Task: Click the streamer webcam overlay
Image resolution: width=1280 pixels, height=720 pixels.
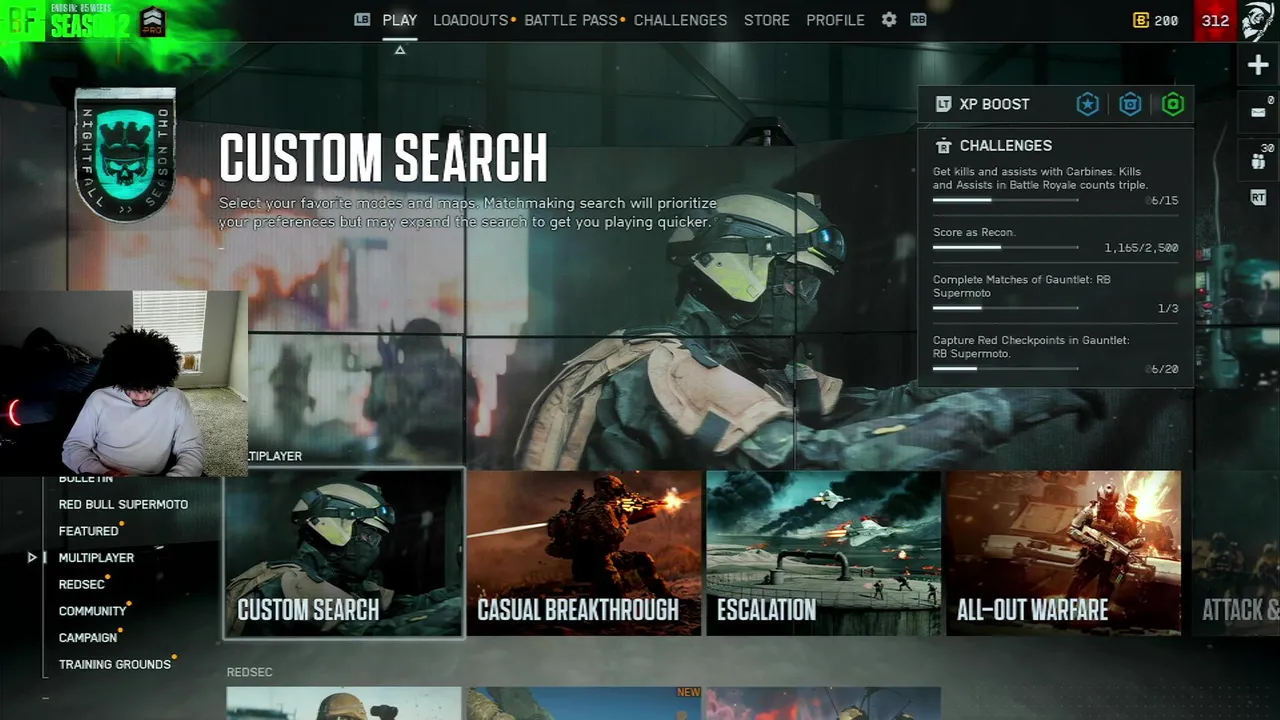Action: (124, 383)
